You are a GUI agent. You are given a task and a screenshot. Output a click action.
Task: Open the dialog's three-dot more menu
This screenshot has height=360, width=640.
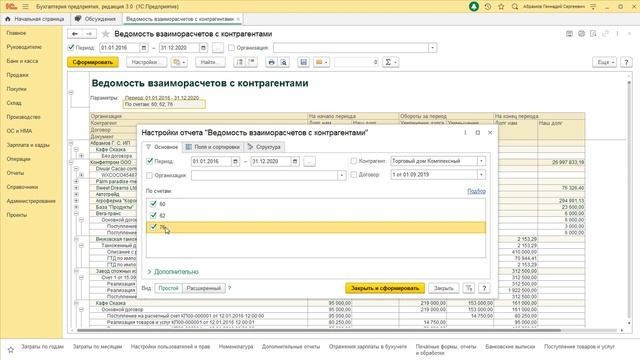[x=465, y=133]
